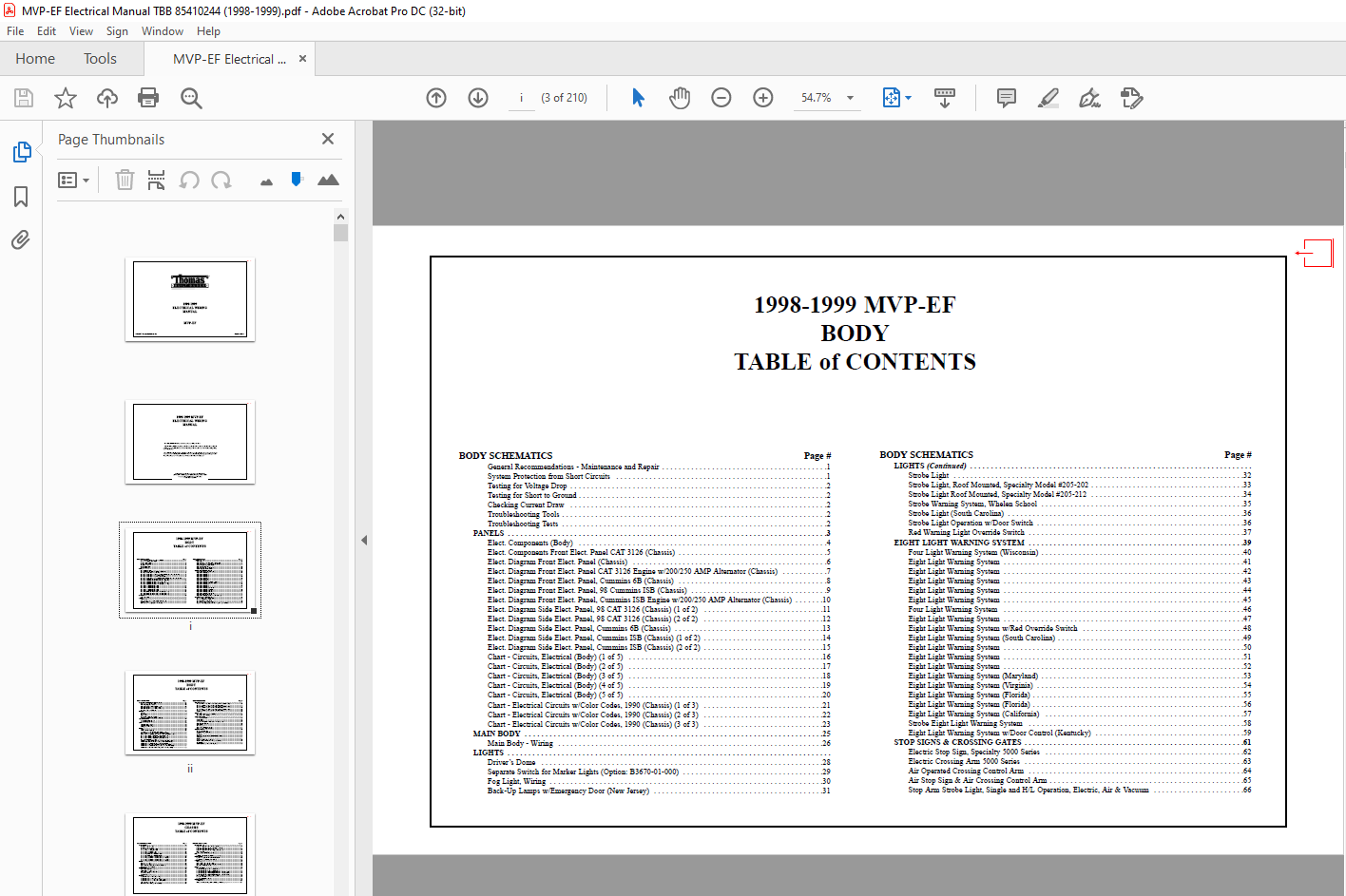Click the page number input field
This screenshot has width=1346, height=896.
coord(522,98)
